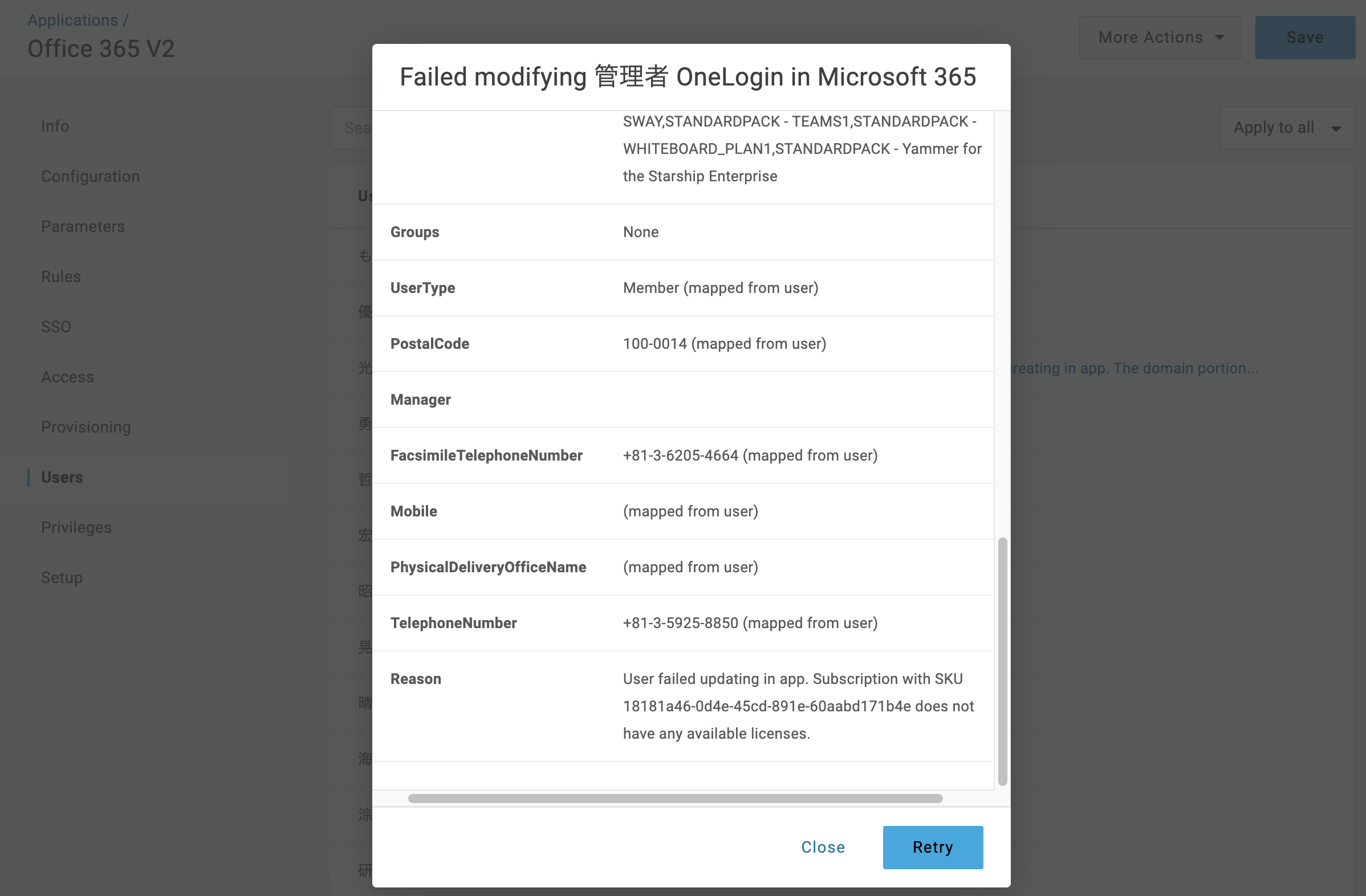Select the Reason error message text
The image size is (1366, 896).
pyautogui.click(x=798, y=706)
